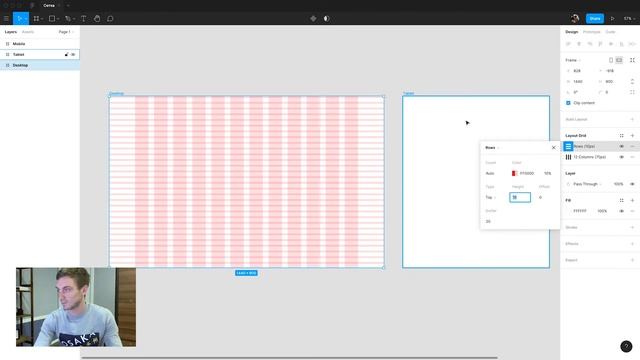Open the help question mark button
The width and height of the screenshot is (640, 360).
pos(626,346)
